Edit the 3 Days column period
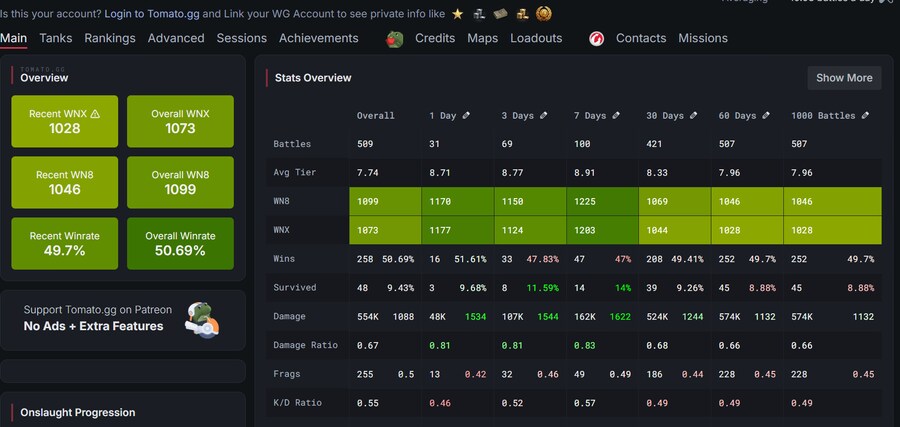 coord(543,116)
